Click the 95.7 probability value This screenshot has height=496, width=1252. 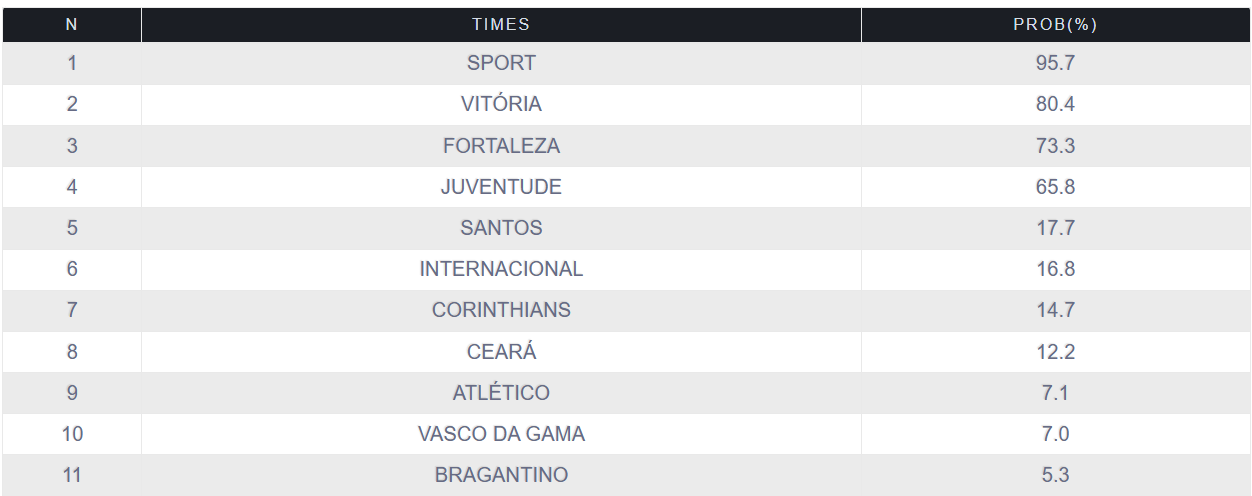point(1055,63)
